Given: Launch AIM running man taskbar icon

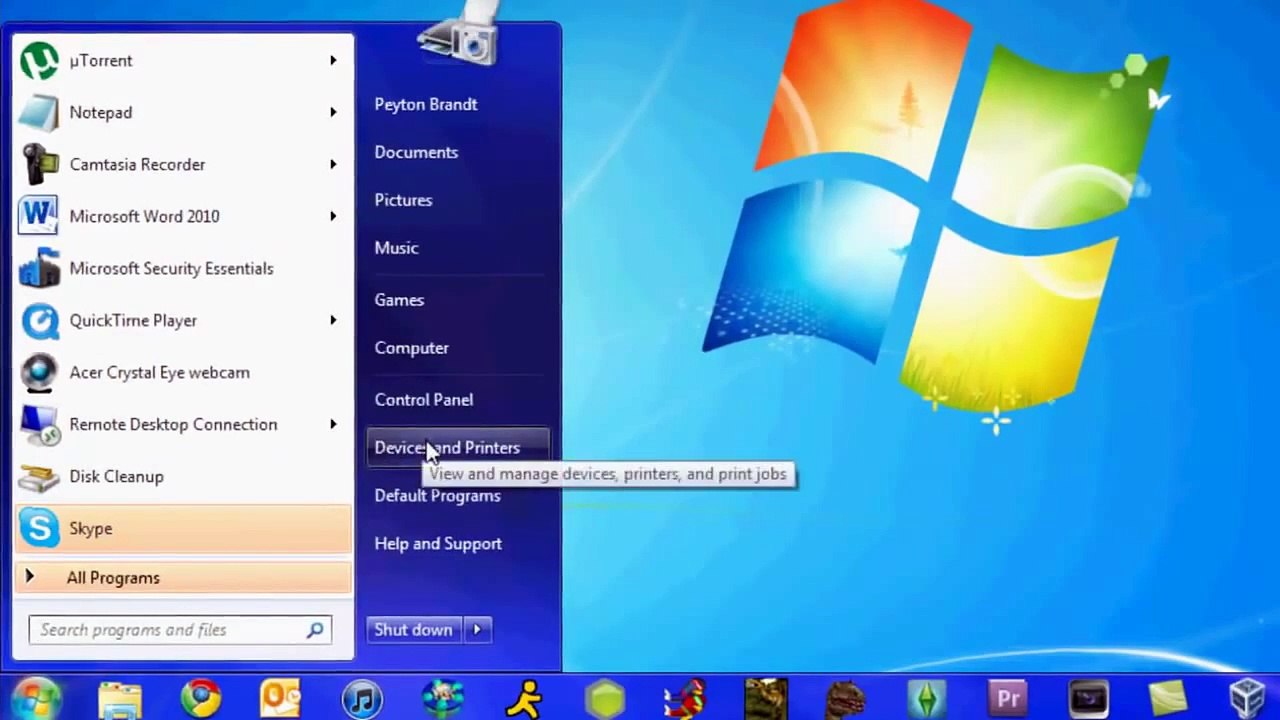Looking at the screenshot, I should [524, 698].
